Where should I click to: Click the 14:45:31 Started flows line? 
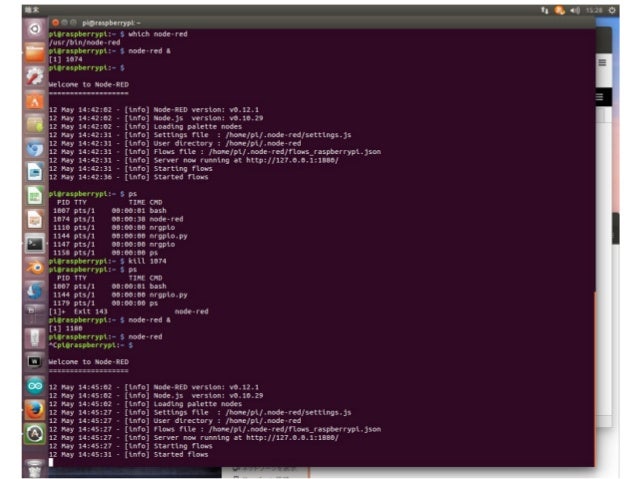coord(129,455)
